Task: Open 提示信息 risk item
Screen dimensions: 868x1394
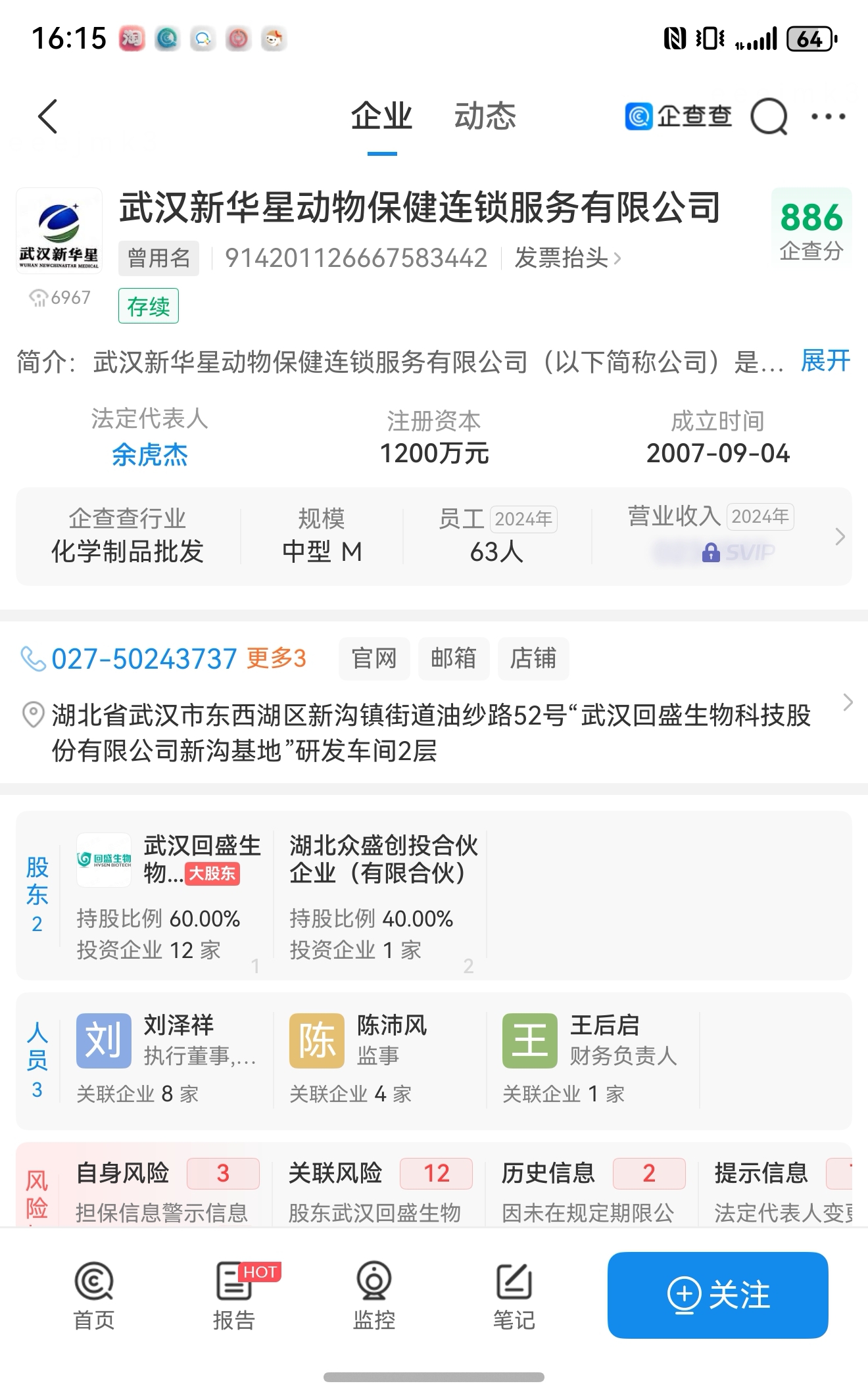Action: 783,1191
